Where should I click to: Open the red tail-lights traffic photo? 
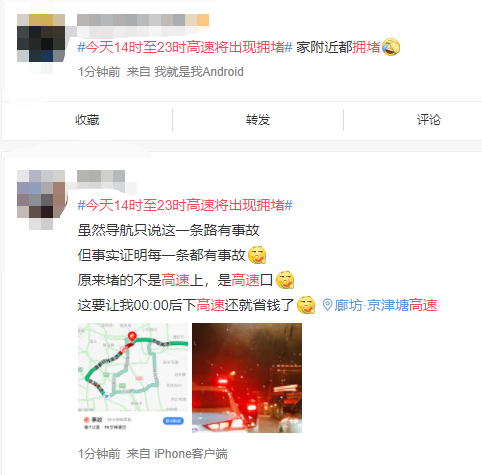click(x=247, y=378)
